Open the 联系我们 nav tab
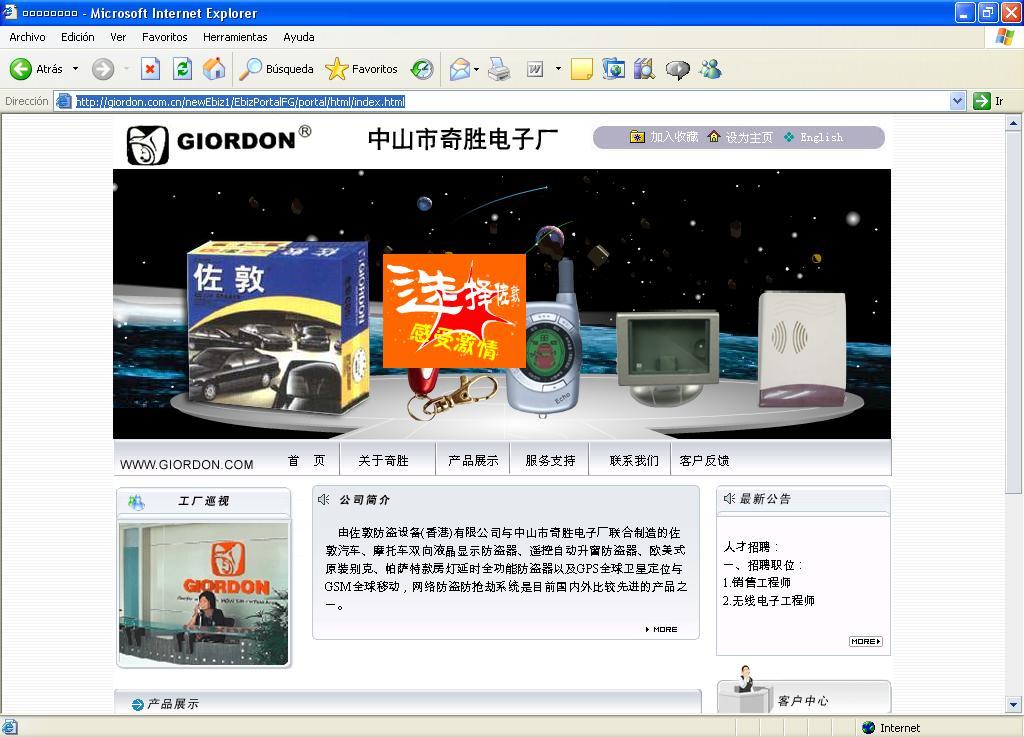The height and width of the screenshot is (737, 1024). [x=634, y=461]
